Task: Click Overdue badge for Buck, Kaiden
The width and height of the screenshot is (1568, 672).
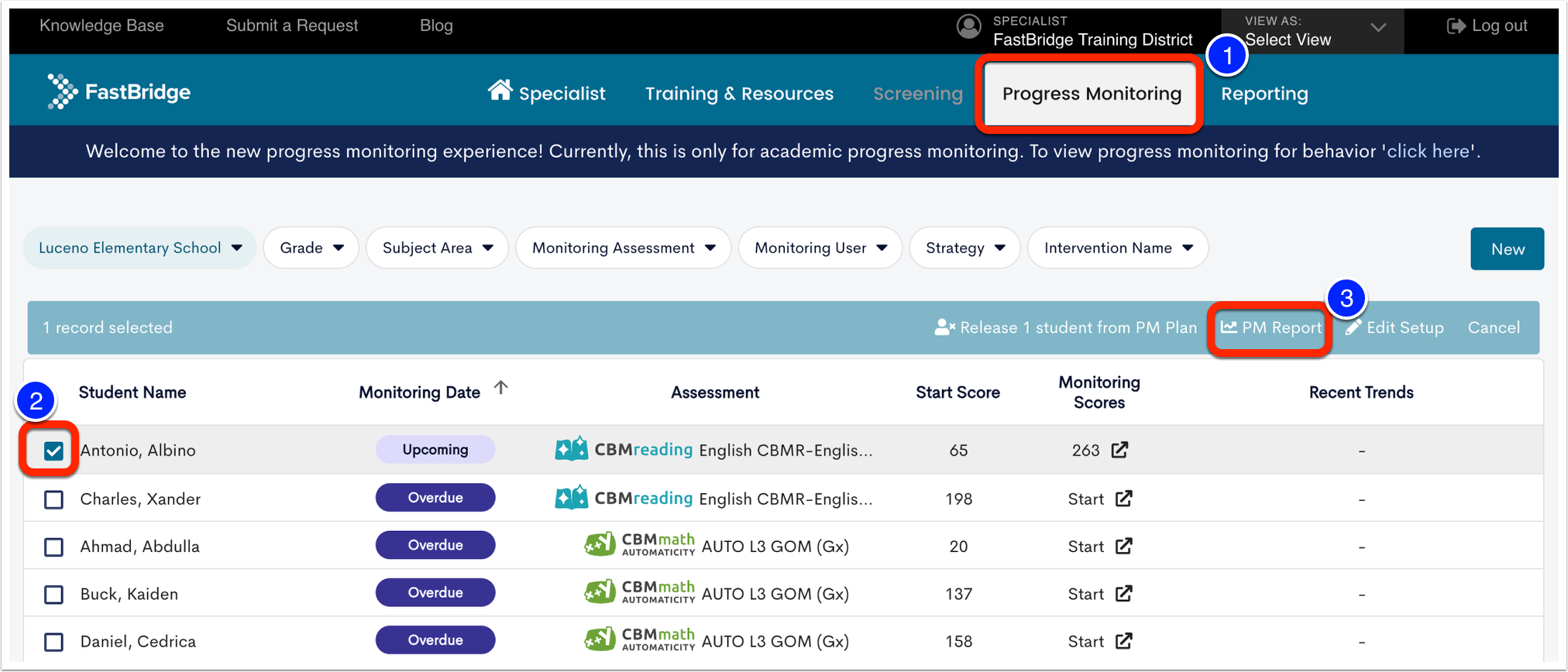Action: [435, 593]
